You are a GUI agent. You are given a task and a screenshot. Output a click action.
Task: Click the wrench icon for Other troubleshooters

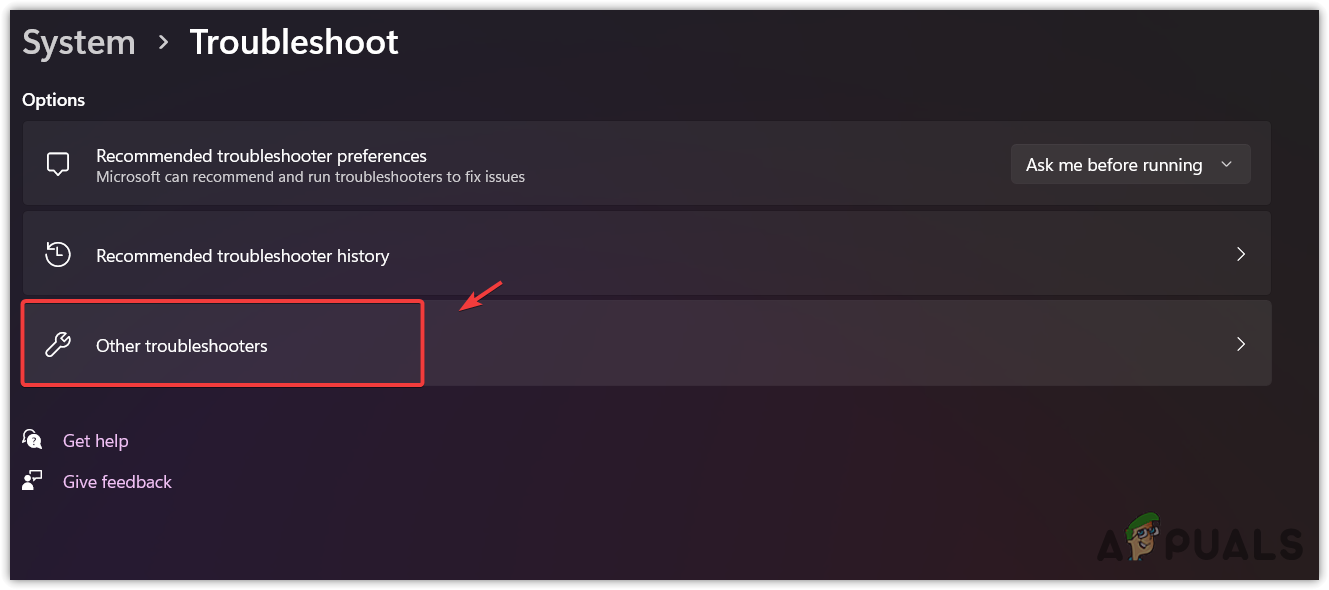pos(58,346)
